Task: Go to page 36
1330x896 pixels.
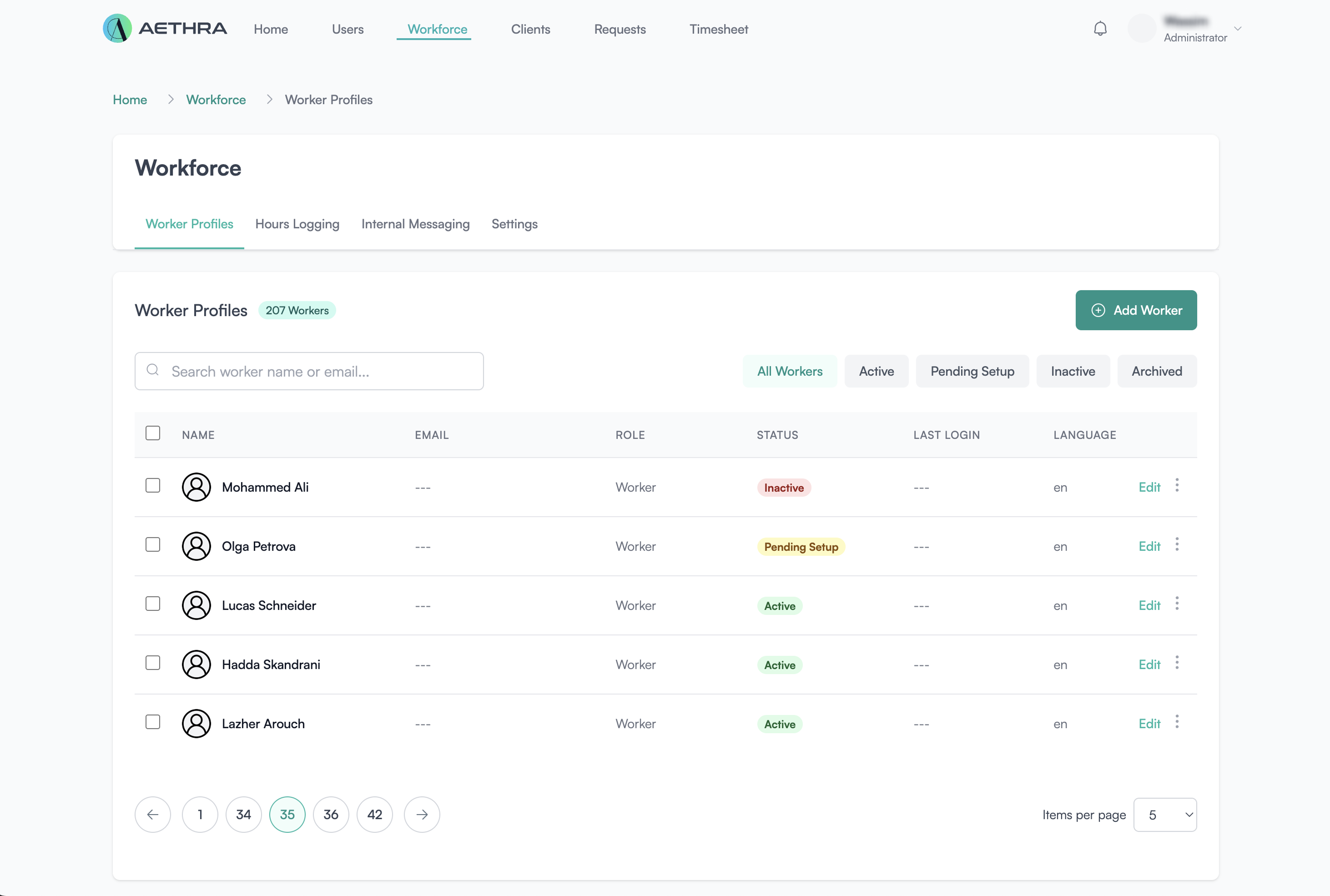Action: (331, 814)
